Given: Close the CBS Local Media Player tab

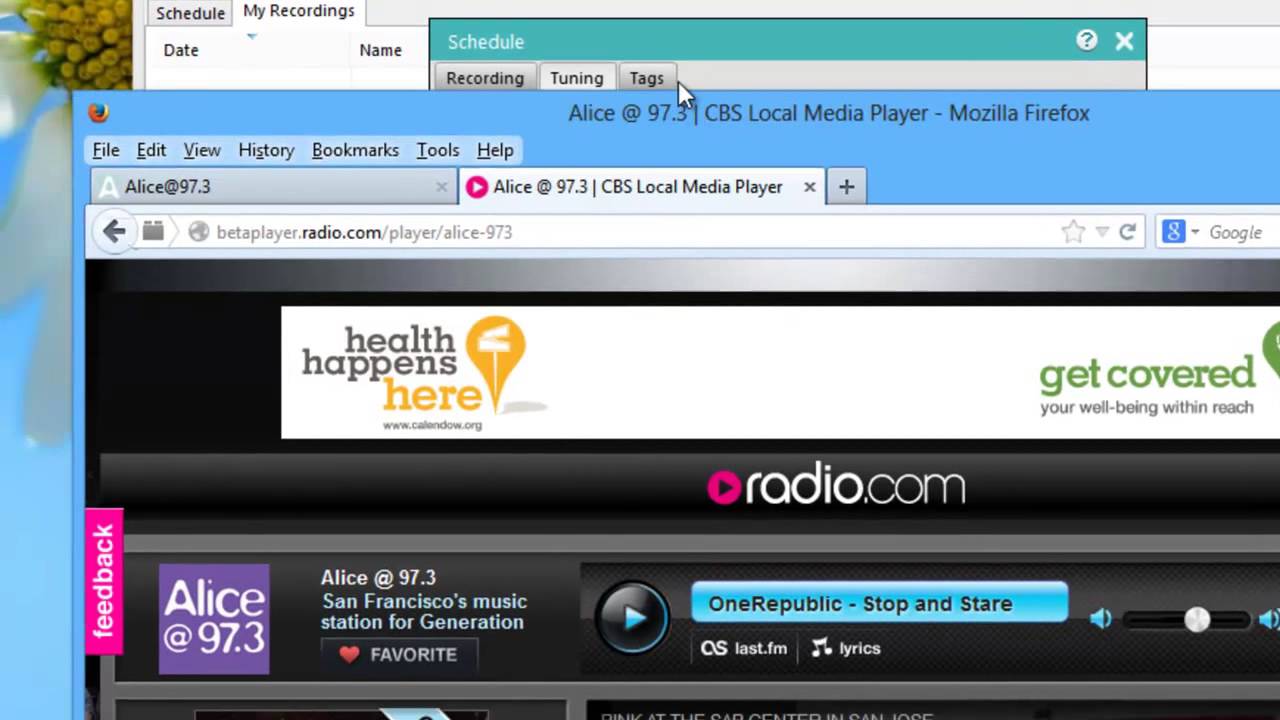Looking at the screenshot, I should point(809,187).
